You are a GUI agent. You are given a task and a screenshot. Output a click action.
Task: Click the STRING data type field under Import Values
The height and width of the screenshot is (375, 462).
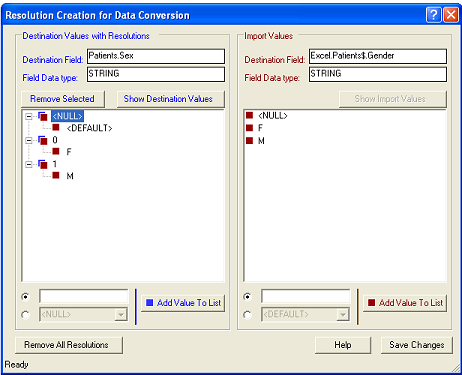click(378, 74)
